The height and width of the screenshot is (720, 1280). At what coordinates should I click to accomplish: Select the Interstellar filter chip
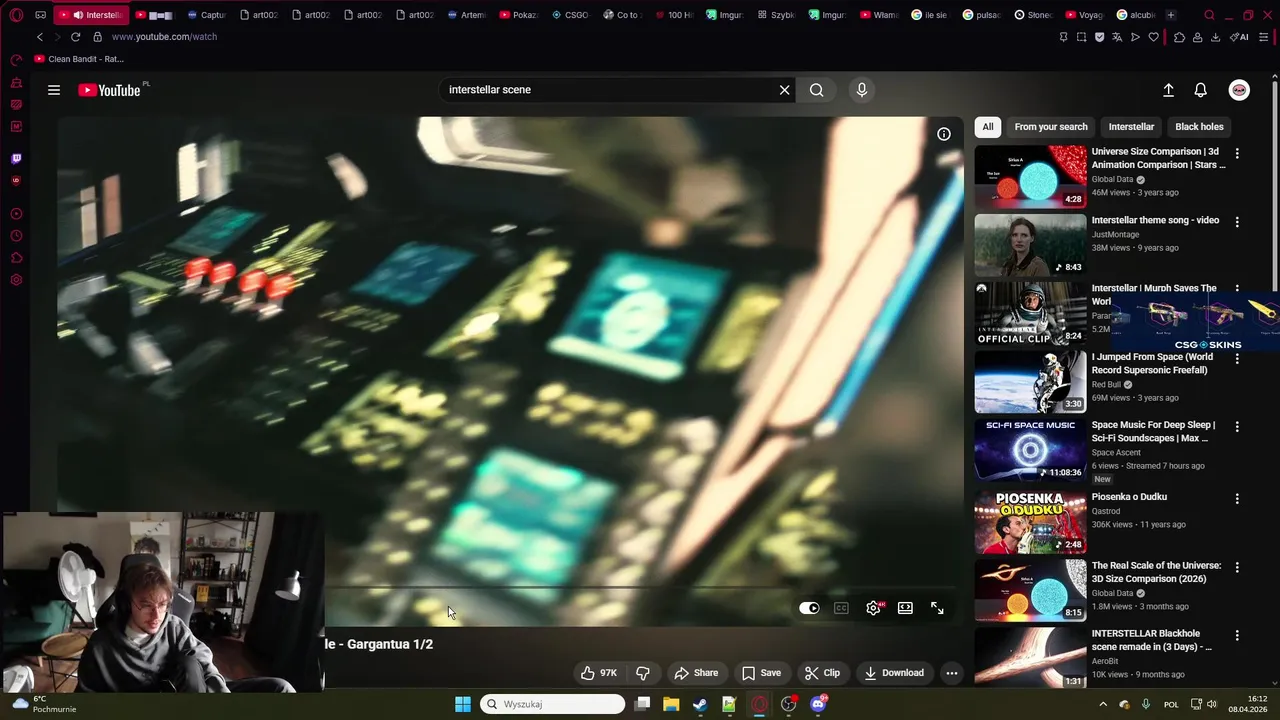click(1131, 127)
